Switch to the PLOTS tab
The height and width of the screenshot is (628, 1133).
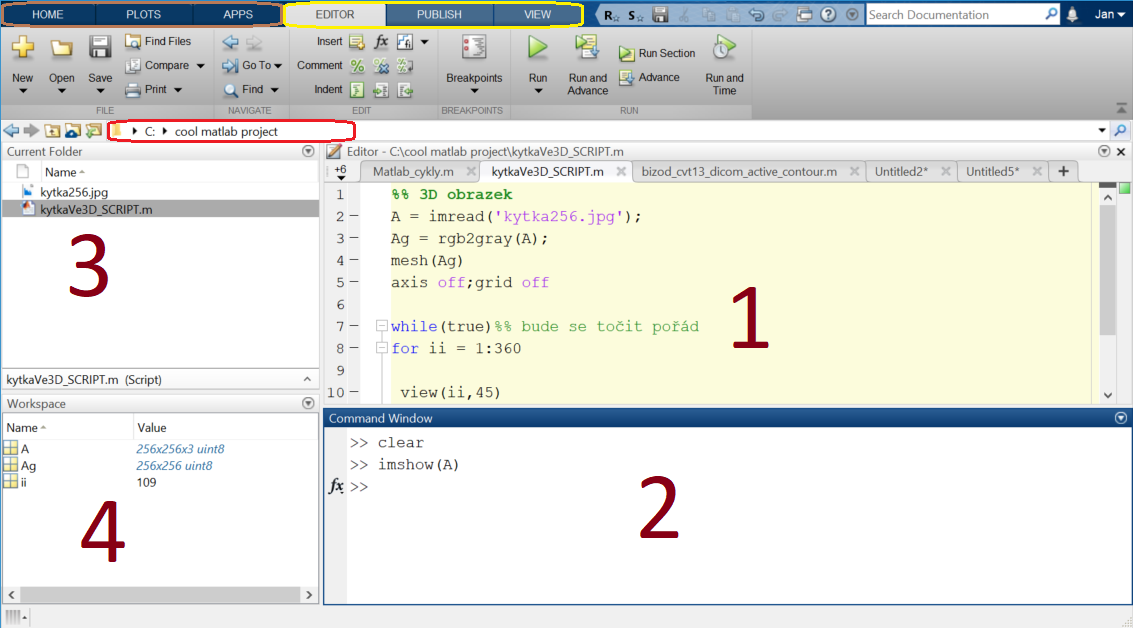click(x=143, y=15)
